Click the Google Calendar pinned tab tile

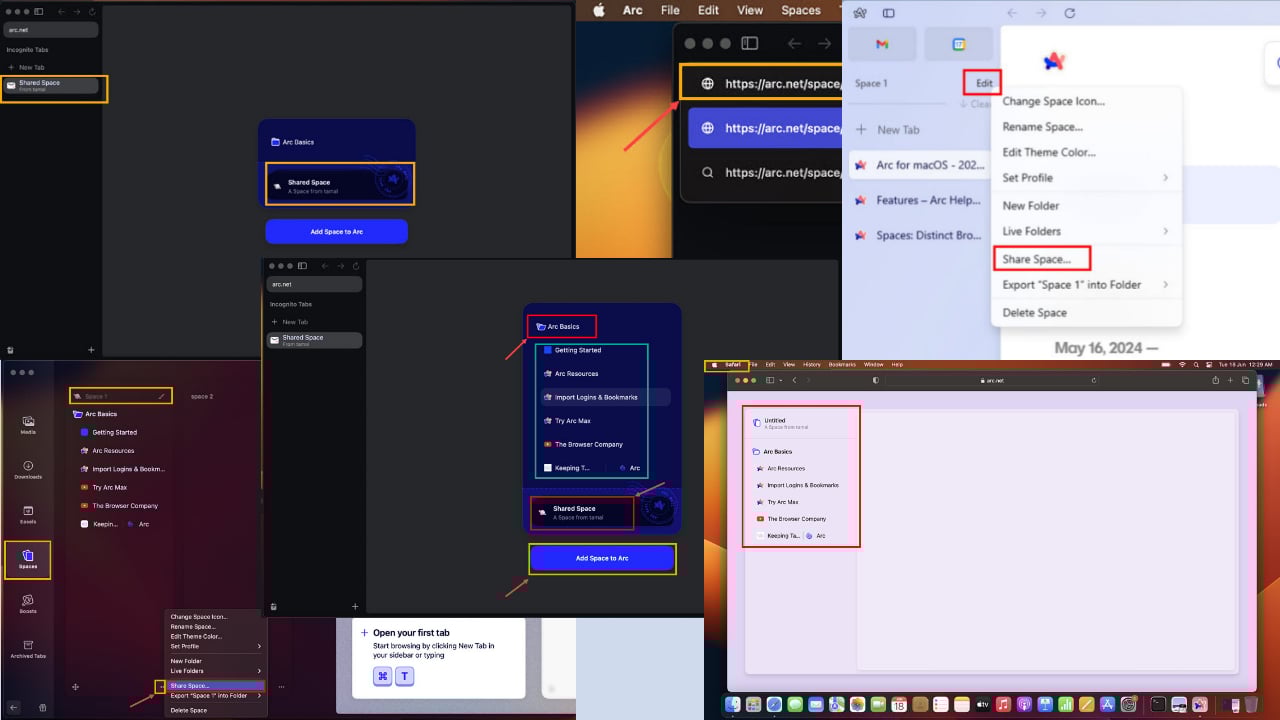point(958,44)
